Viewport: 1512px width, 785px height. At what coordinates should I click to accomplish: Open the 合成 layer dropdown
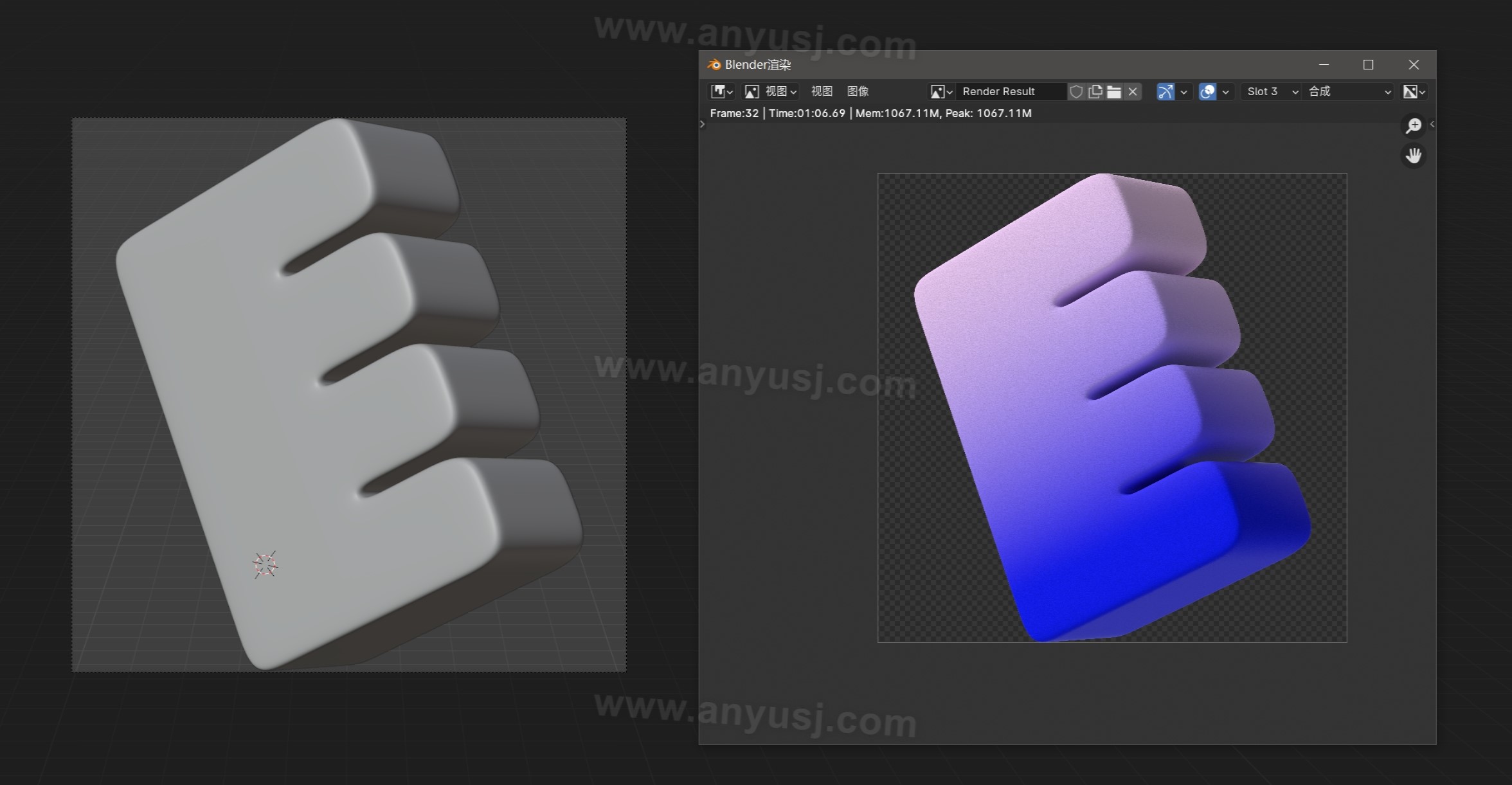1349,92
